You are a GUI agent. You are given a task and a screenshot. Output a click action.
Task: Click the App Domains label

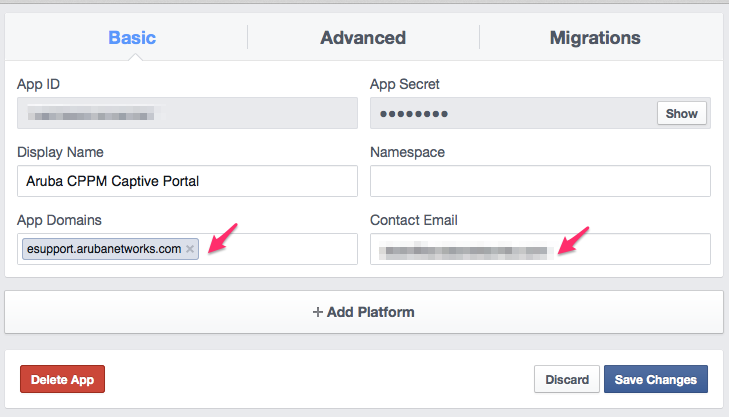[59, 220]
